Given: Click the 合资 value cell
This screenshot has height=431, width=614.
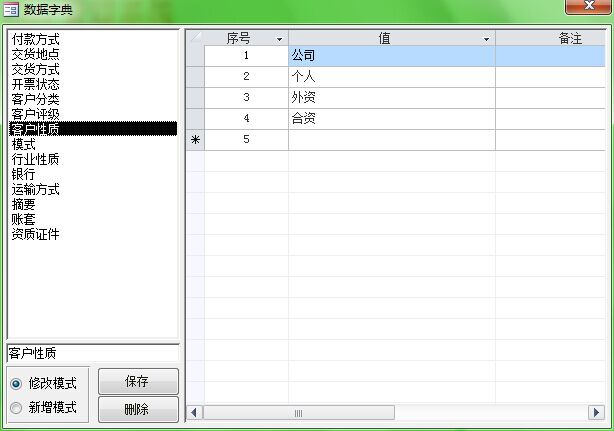Looking at the screenshot, I should [392, 119].
